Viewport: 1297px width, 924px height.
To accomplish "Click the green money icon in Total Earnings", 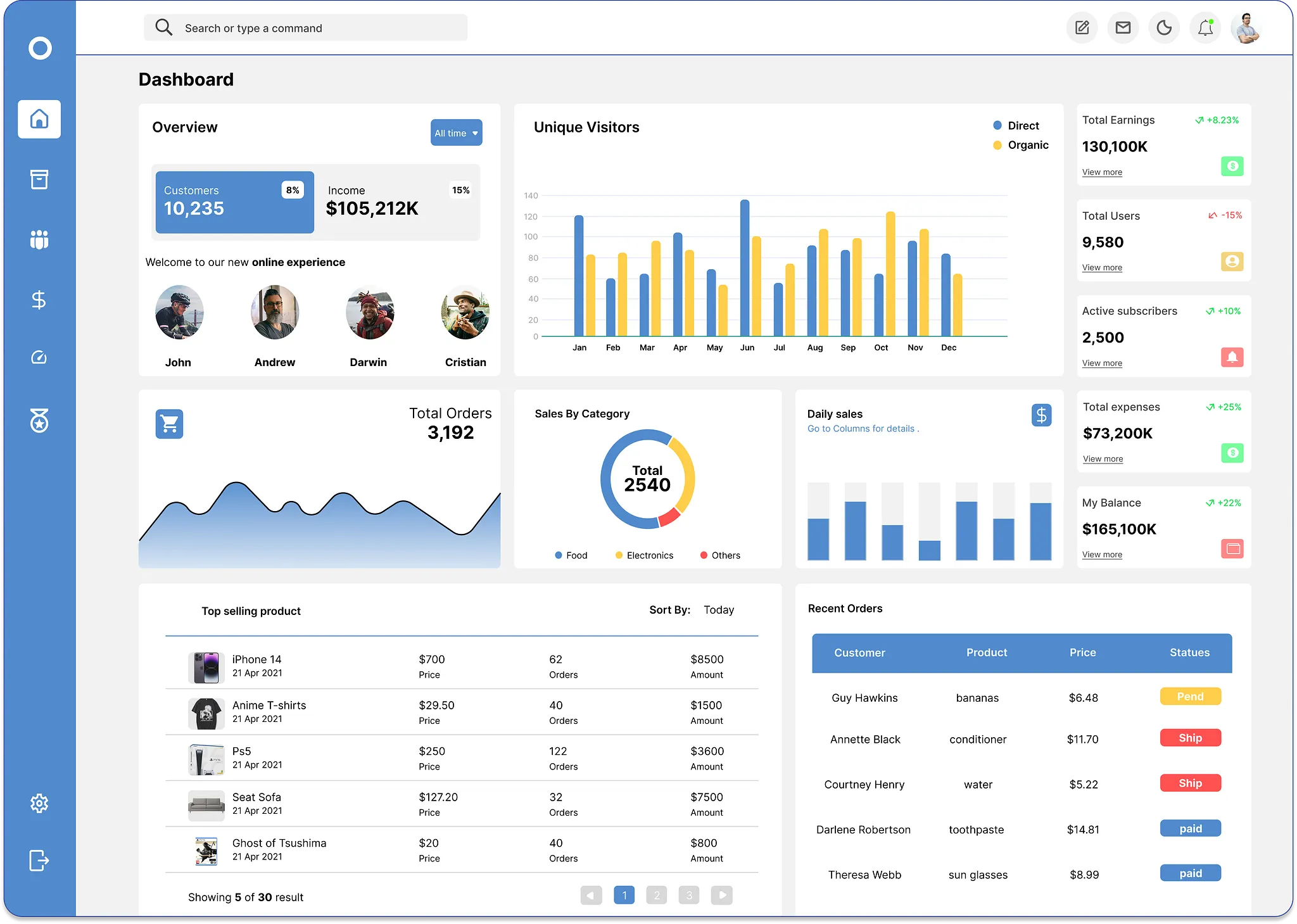I will [1232, 166].
